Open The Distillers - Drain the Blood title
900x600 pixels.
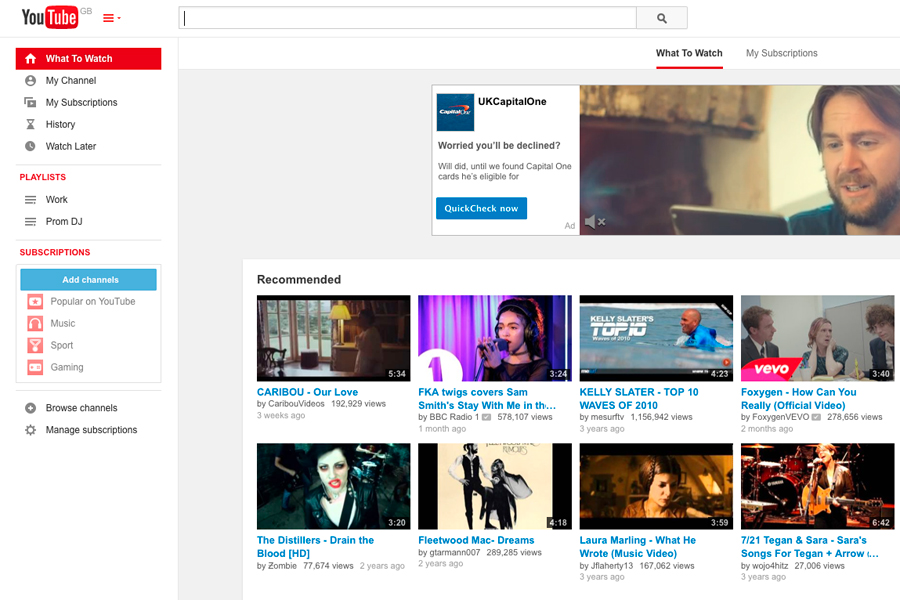[315, 547]
